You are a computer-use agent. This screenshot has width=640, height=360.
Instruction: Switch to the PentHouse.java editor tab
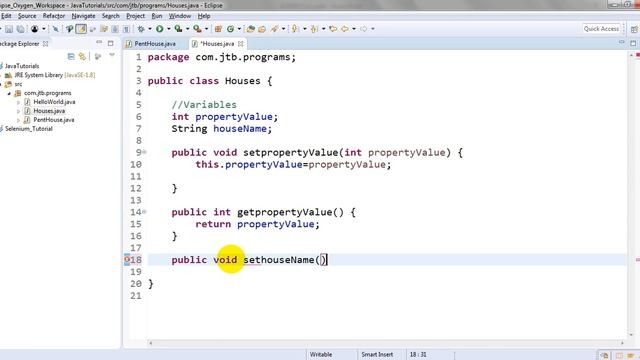(155, 44)
